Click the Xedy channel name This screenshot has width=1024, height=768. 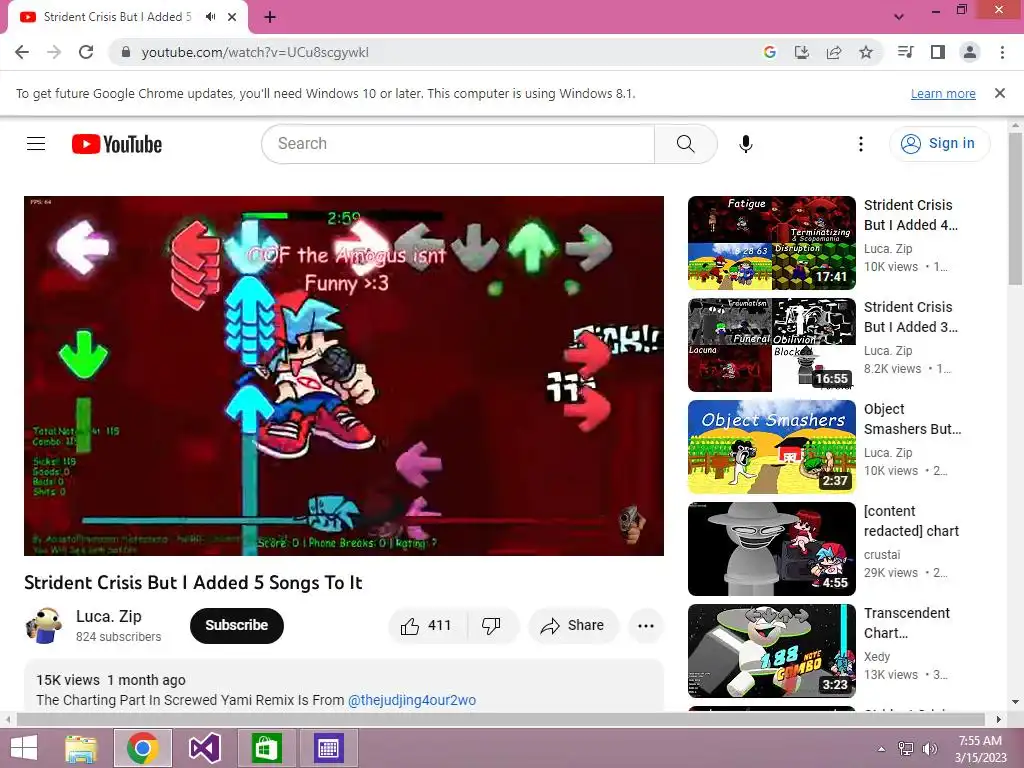click(x=877, y=656)
